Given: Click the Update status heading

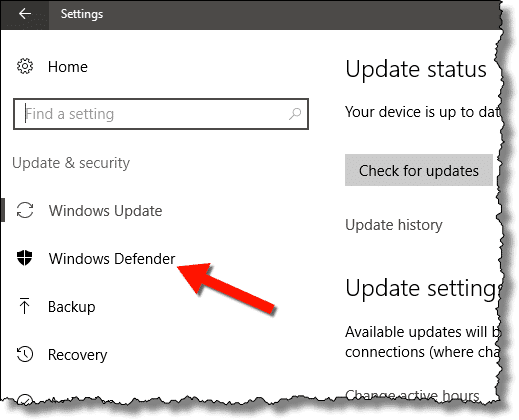Looking at the screenshot, I should click(416, 69).
